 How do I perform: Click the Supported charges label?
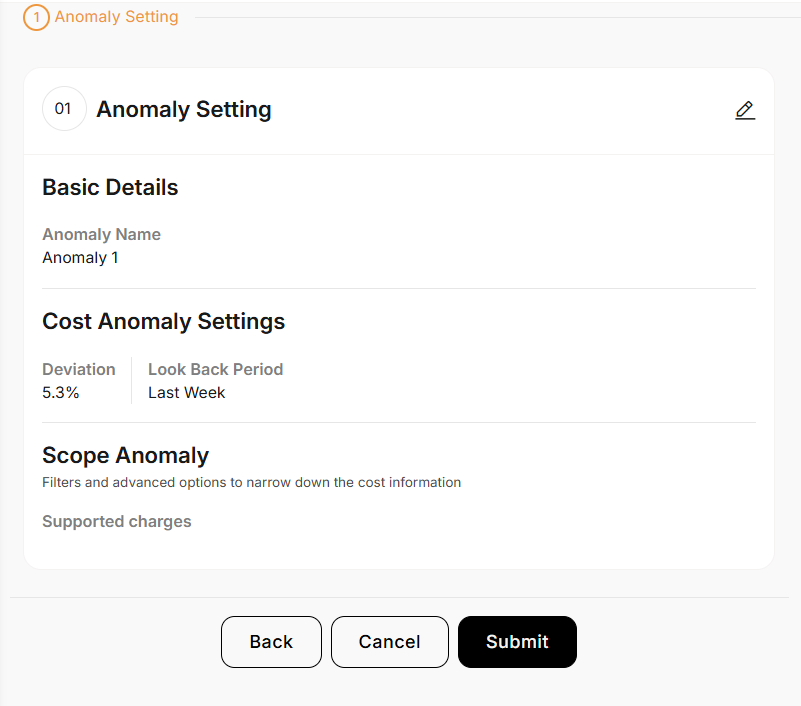pos(116,521)
